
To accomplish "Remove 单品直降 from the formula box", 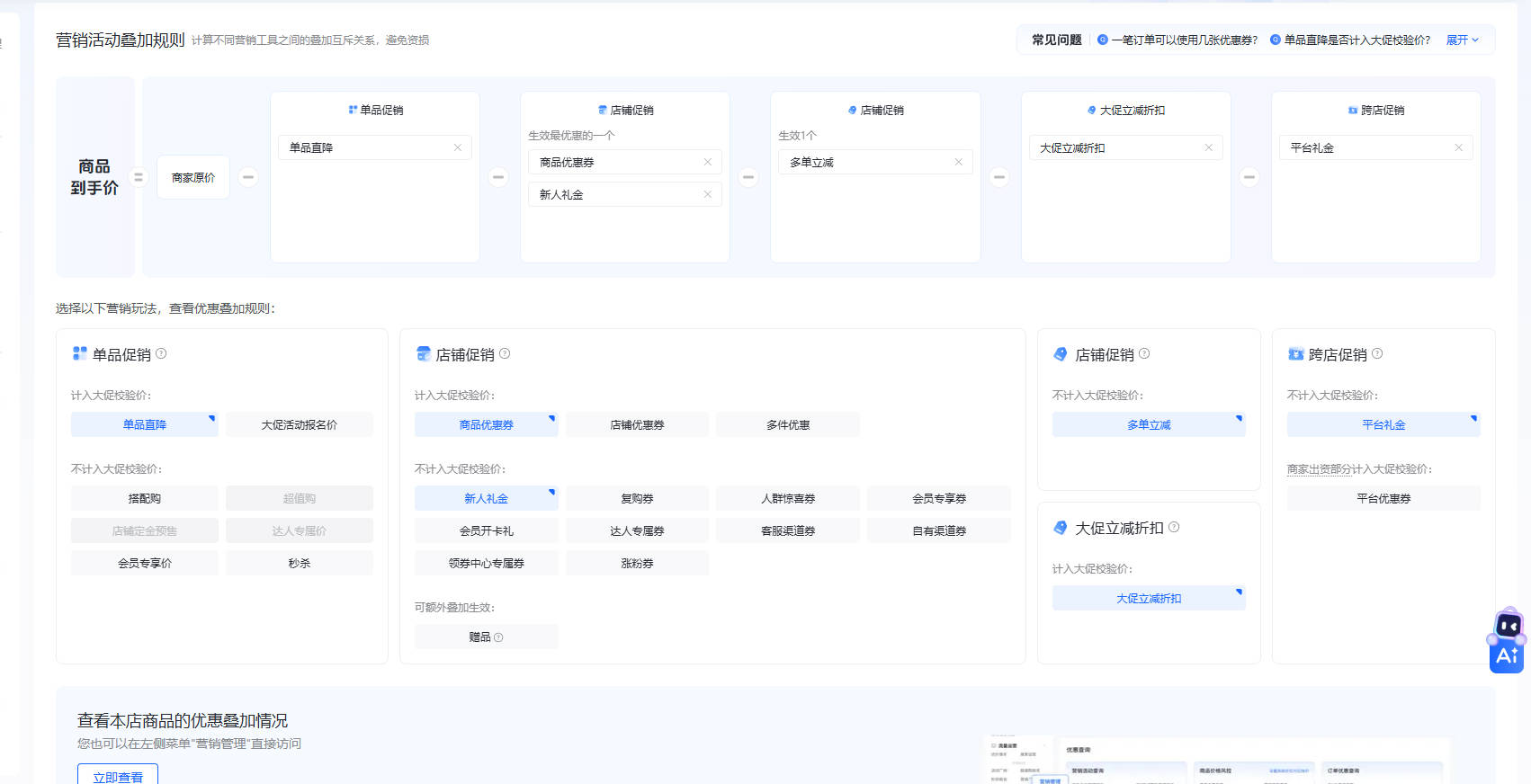I will click(x=457, y=147).
